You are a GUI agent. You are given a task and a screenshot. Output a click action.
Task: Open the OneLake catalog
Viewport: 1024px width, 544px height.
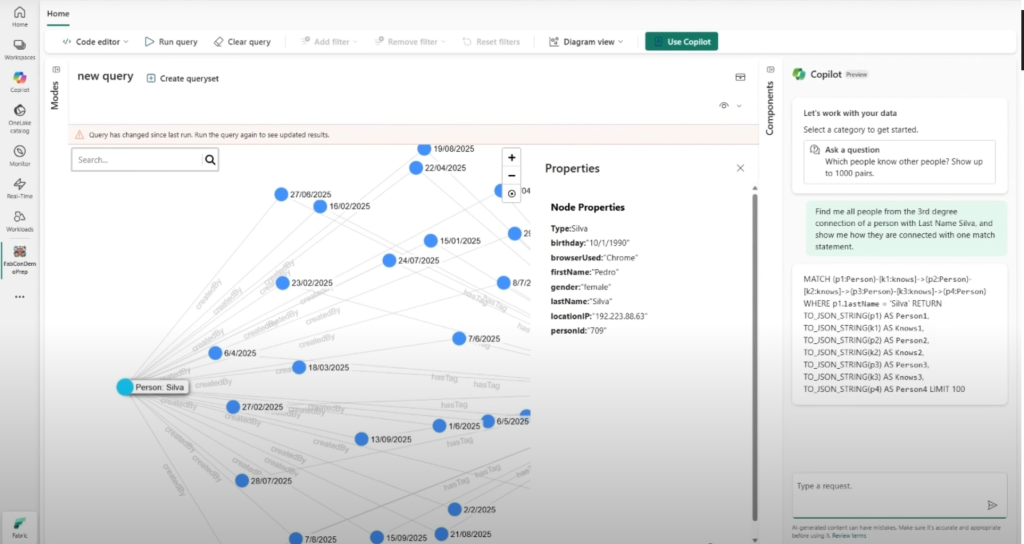click(x=20, y=119)
